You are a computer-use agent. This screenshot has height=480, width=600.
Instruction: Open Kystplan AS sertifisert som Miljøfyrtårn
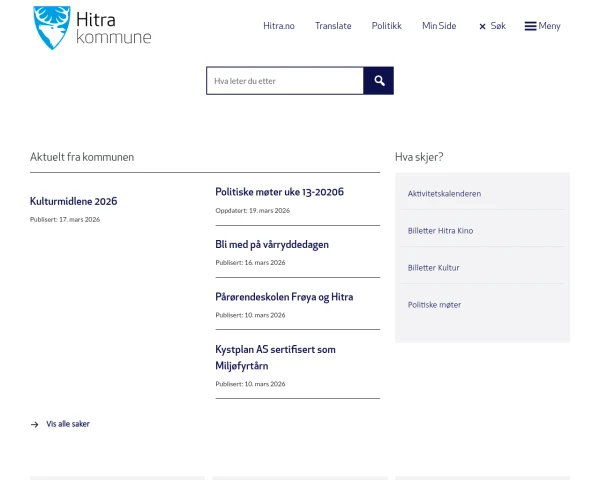[275, 357]
